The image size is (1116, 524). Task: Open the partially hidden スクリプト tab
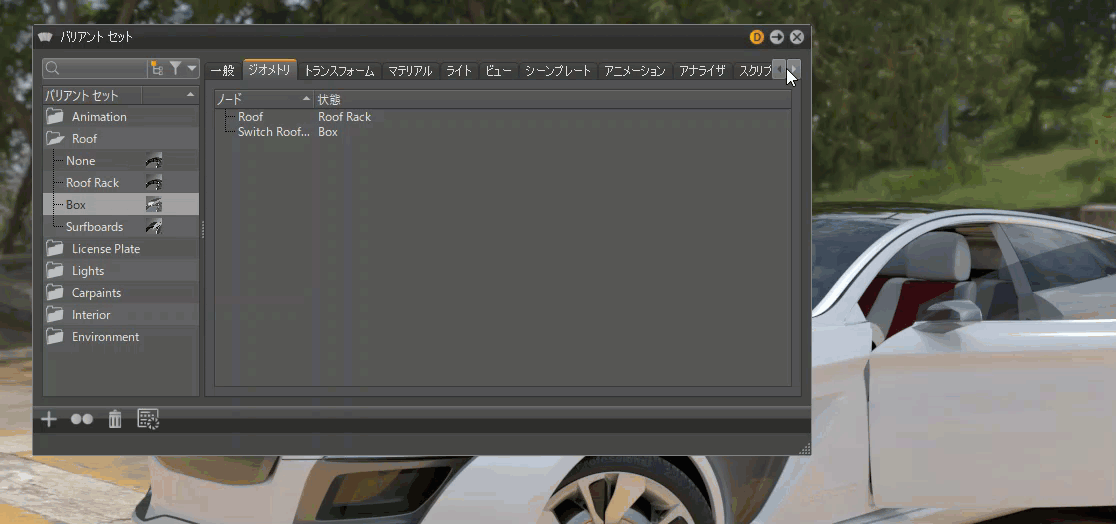754,70
